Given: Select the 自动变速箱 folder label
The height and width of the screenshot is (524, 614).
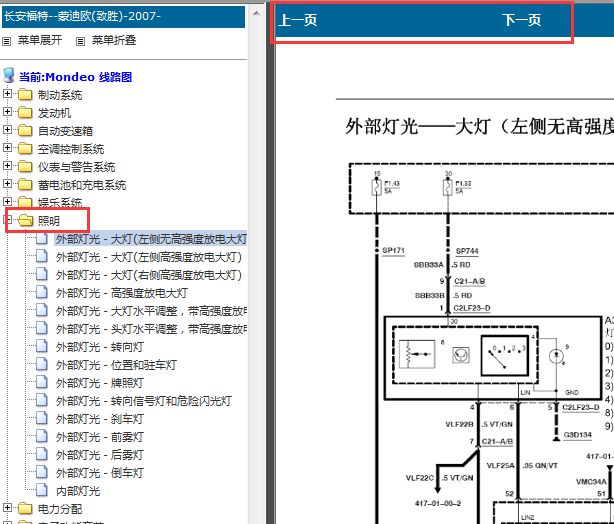Looking at the screenshot, I should tap(65, 131).
